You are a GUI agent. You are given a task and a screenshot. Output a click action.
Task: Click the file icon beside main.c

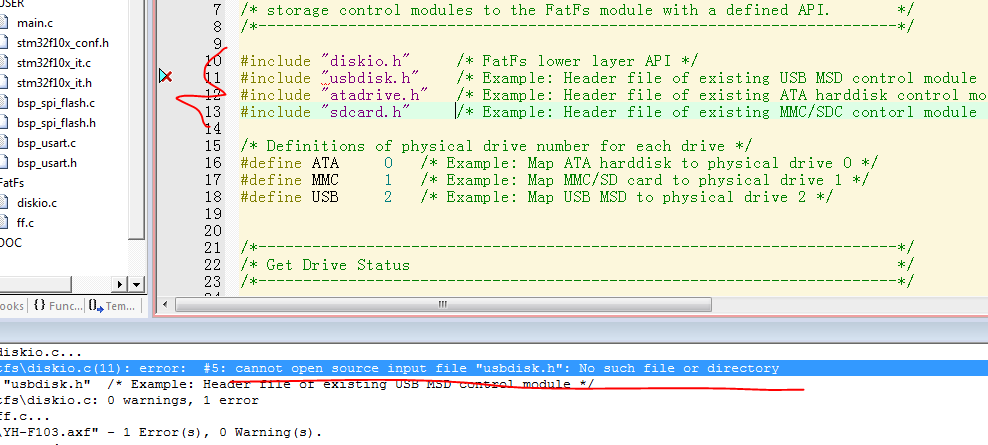(4, 23)
